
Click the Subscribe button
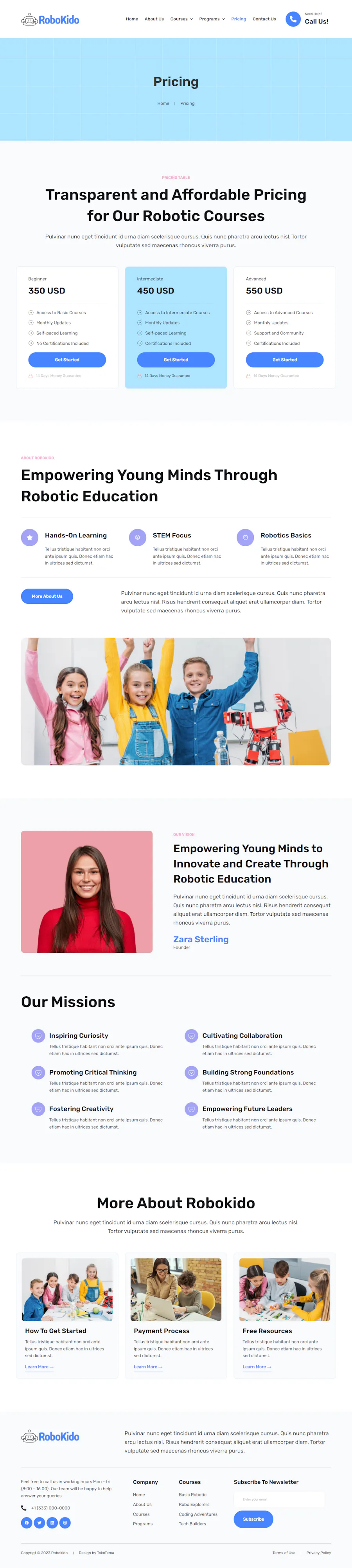tap(253, 1519)
